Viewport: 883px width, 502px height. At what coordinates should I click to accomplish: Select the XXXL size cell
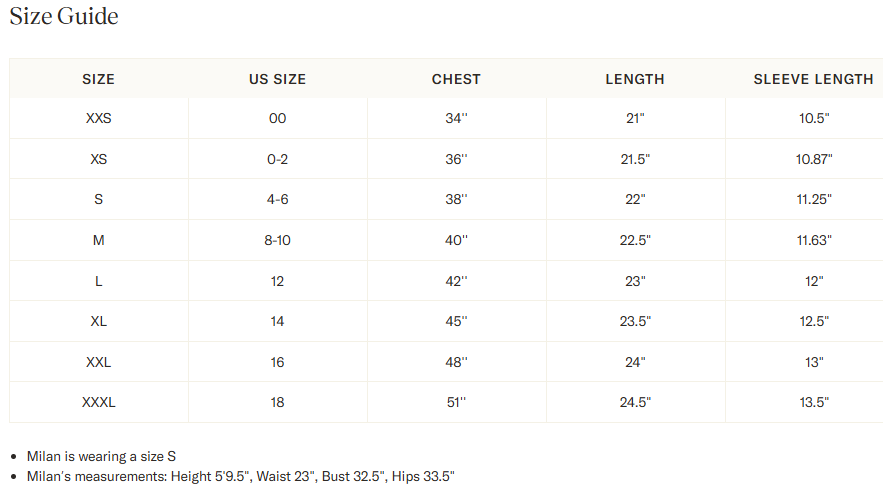click(x=99, y=402)
